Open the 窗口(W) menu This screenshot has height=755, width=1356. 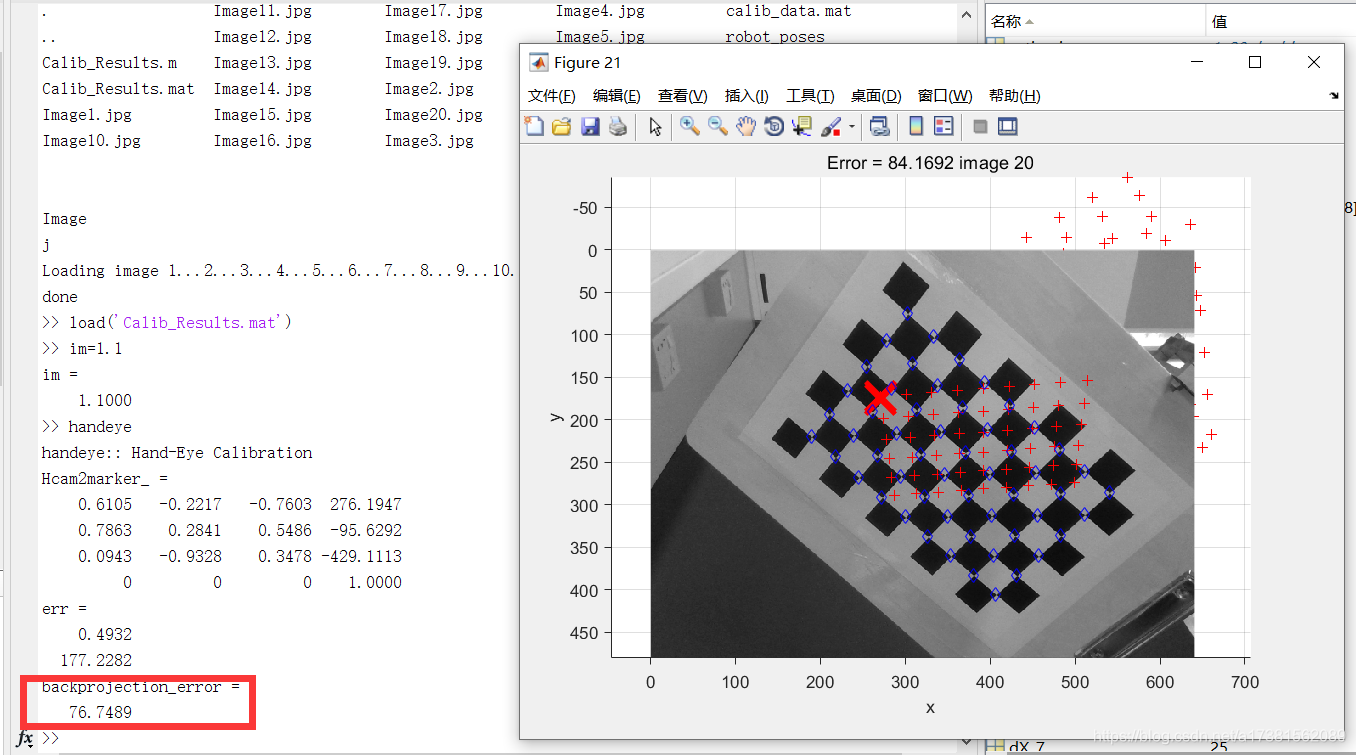[945, 96]
